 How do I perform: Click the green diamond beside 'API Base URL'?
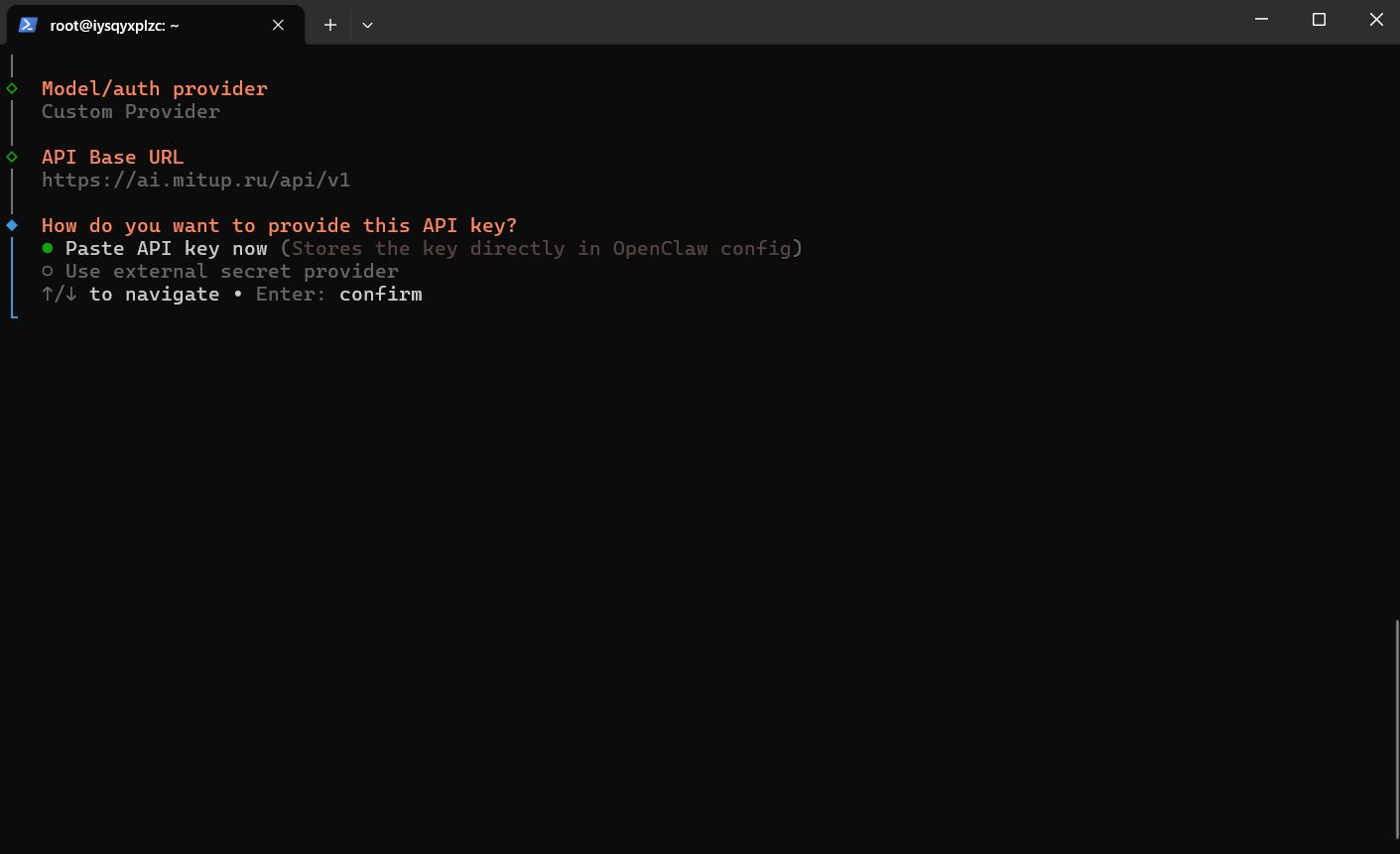pyautogui.click(x=12, y=157)
